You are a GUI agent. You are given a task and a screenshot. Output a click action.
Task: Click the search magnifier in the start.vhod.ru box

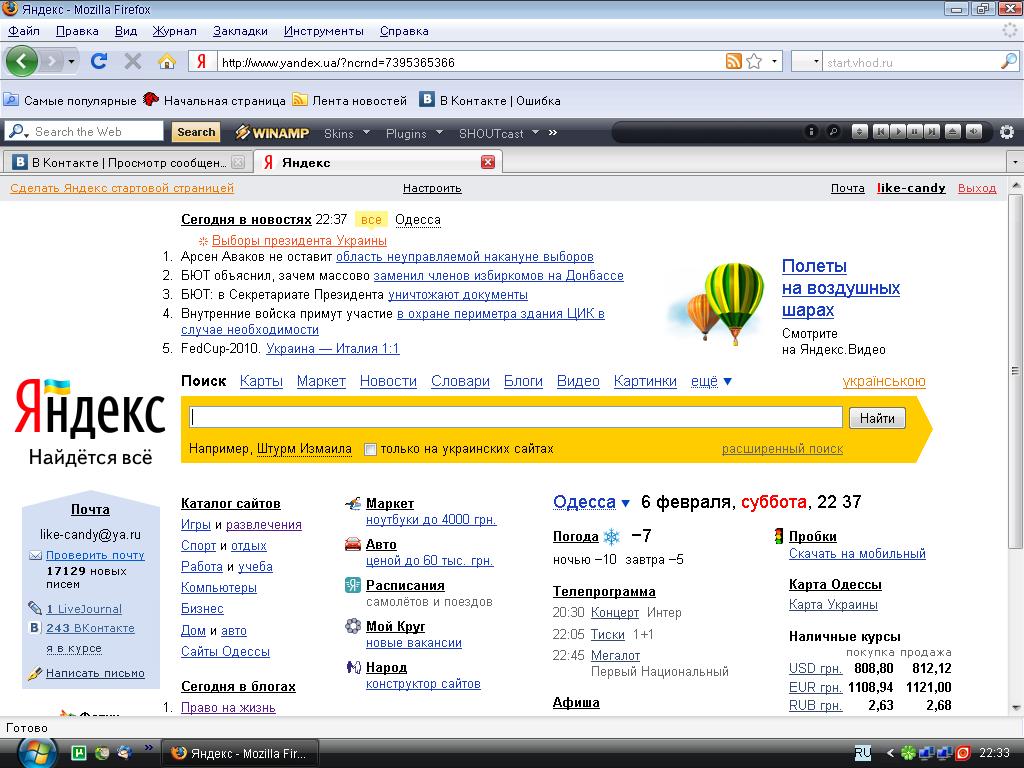point(1009,61)
